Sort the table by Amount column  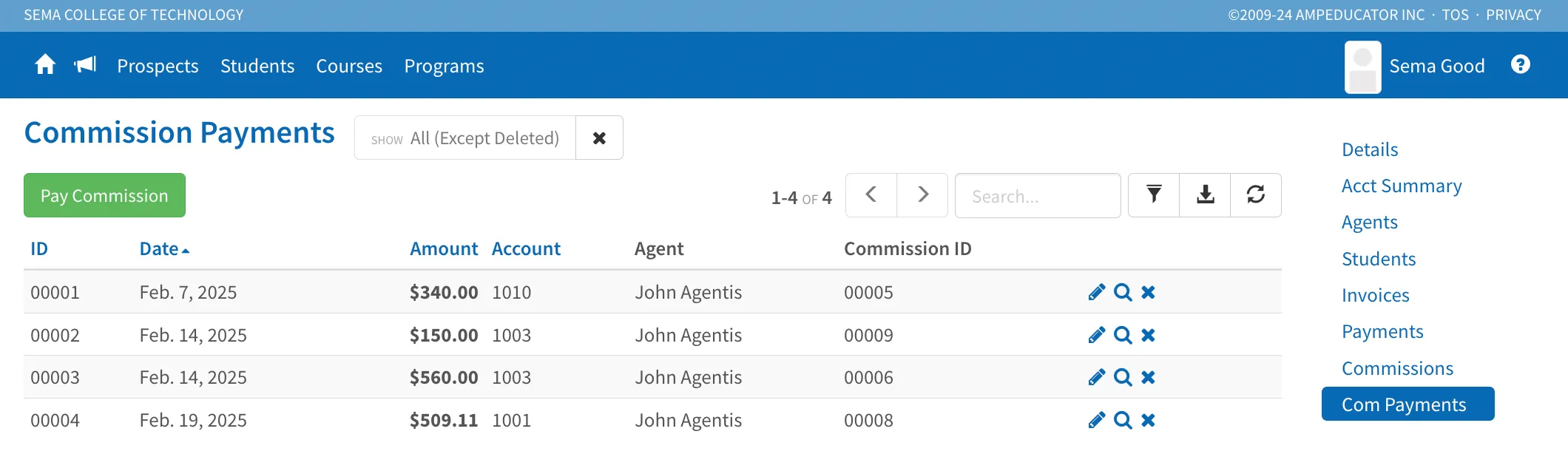(x=444, y=249)
